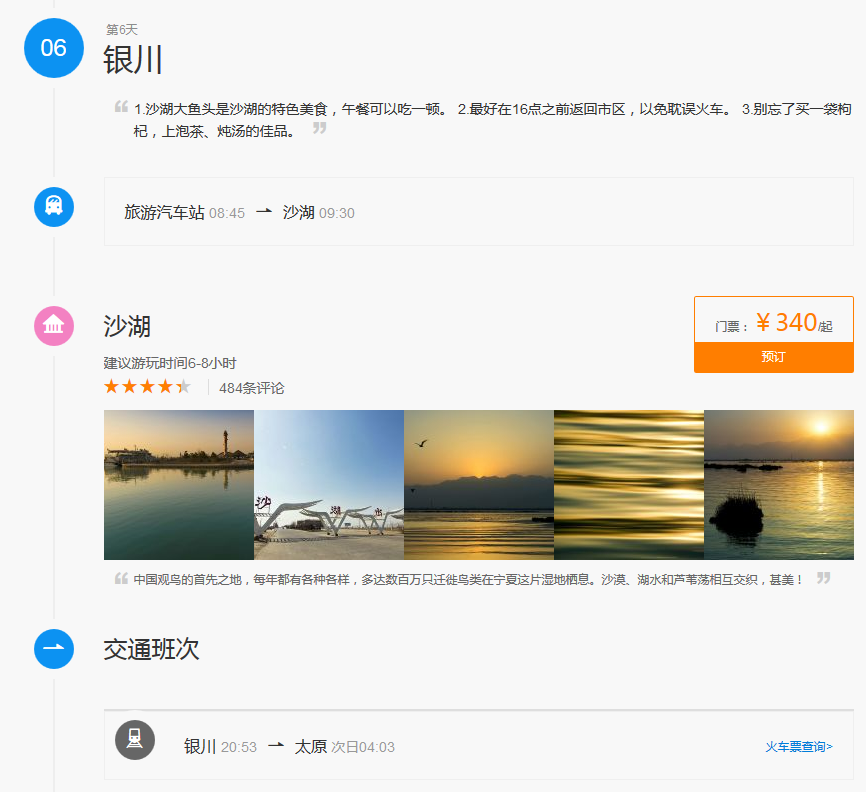
Task: Open the 484条评论 reviews link
Action: tap(251, 388)
